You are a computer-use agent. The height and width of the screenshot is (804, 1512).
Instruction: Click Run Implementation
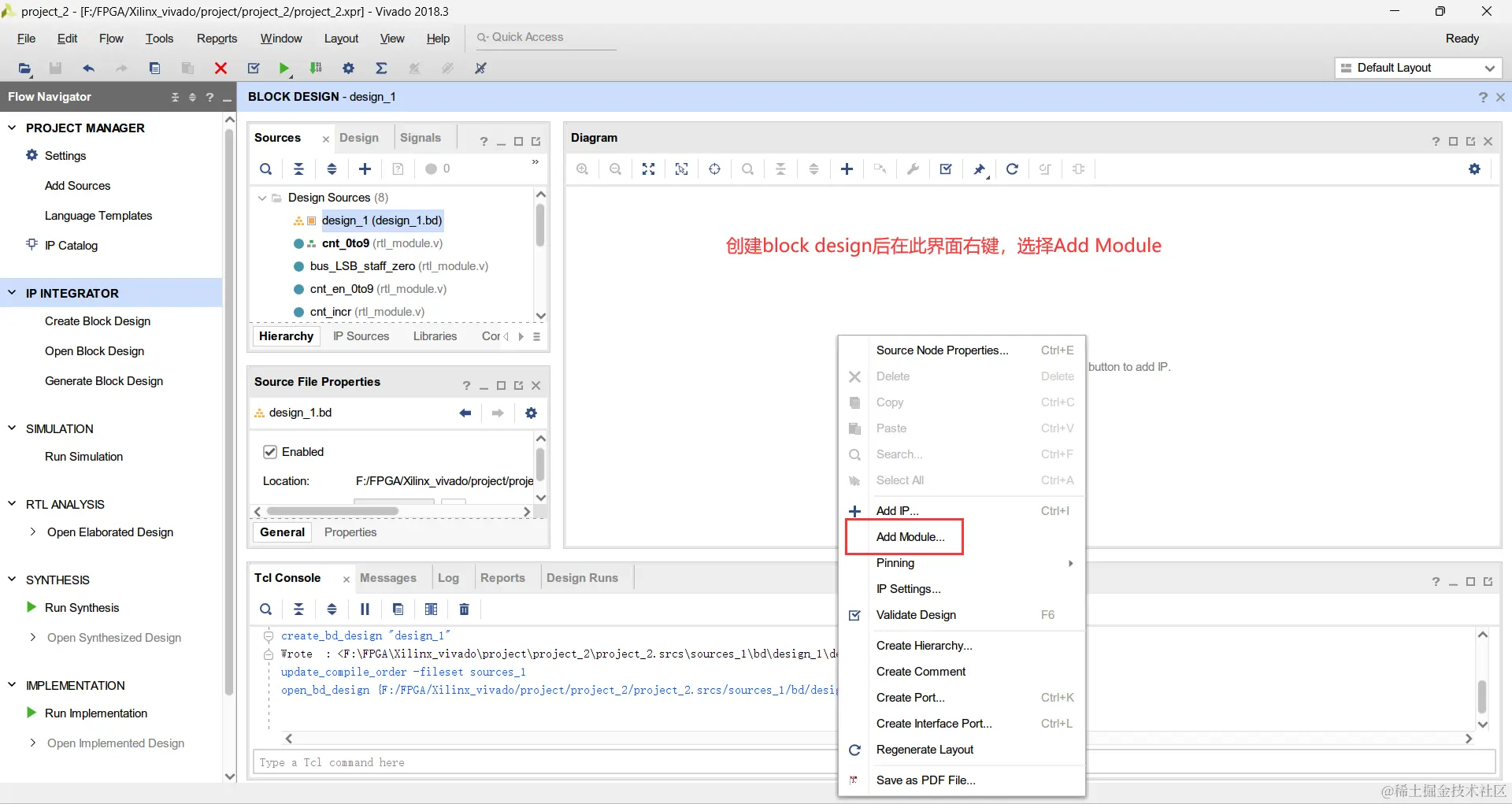point(96,713)
